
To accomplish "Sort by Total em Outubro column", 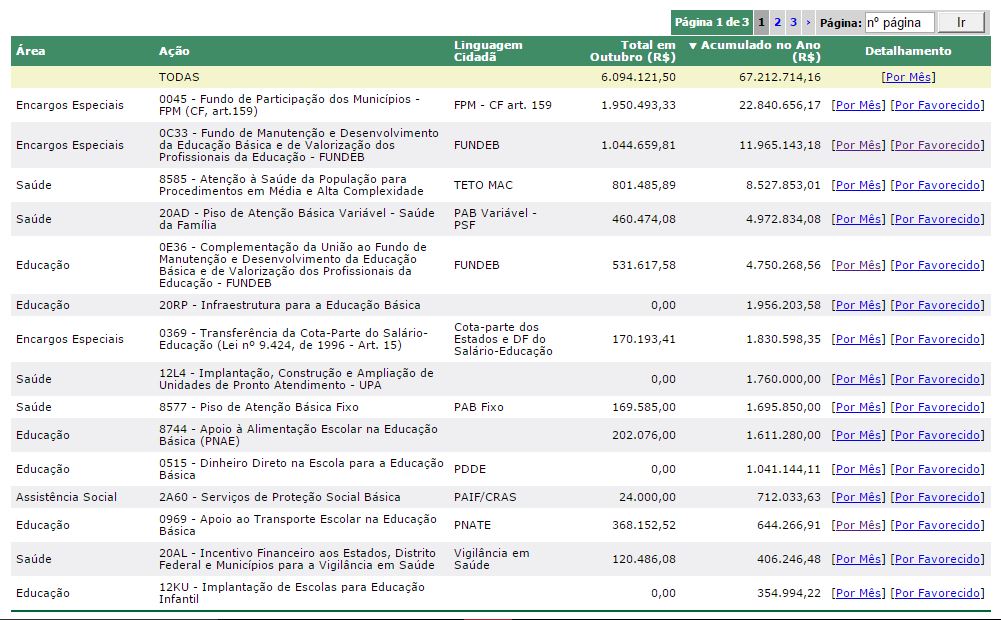I will (x=633, y=51).
